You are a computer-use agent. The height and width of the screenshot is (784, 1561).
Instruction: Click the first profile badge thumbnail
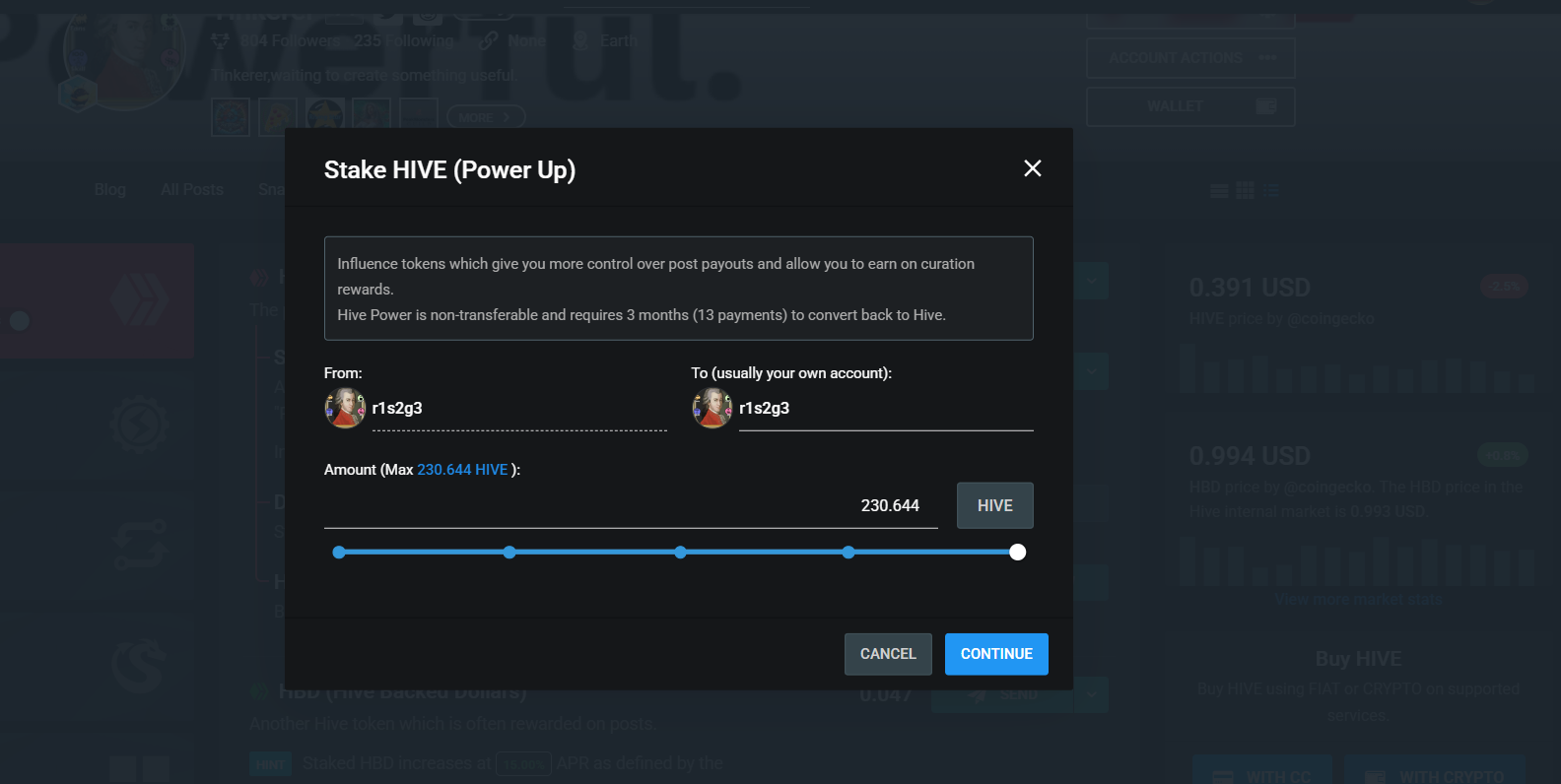point(231,117)
